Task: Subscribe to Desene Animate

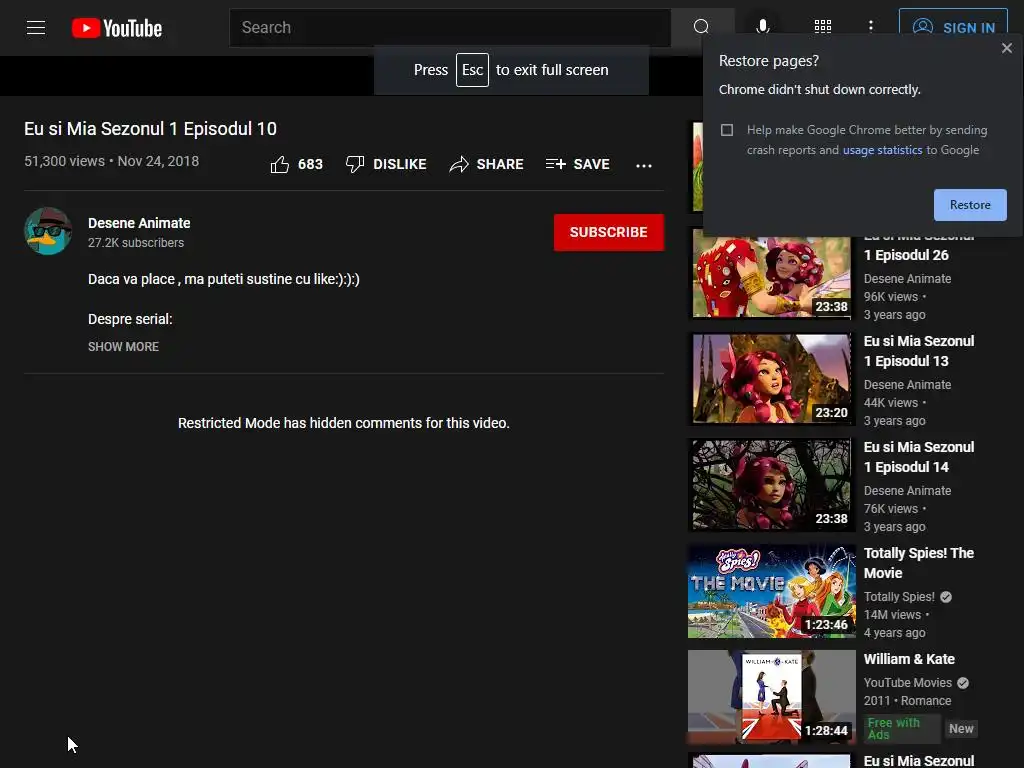Action: click(x=609, y=232)
